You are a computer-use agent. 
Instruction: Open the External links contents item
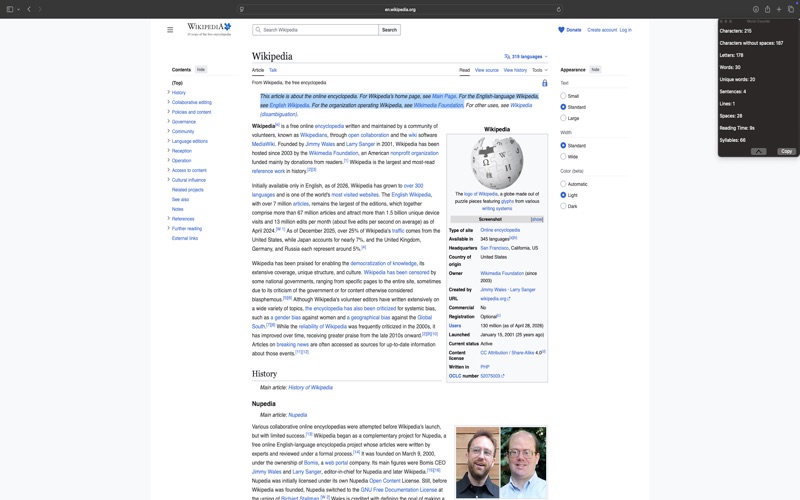click(x=185, y=238)
